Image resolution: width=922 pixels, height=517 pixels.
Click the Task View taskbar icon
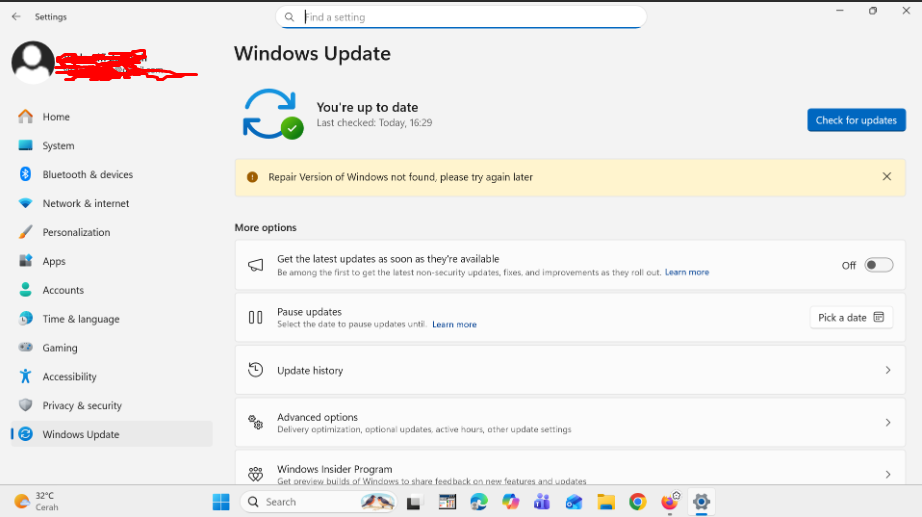tap(414, 502)
